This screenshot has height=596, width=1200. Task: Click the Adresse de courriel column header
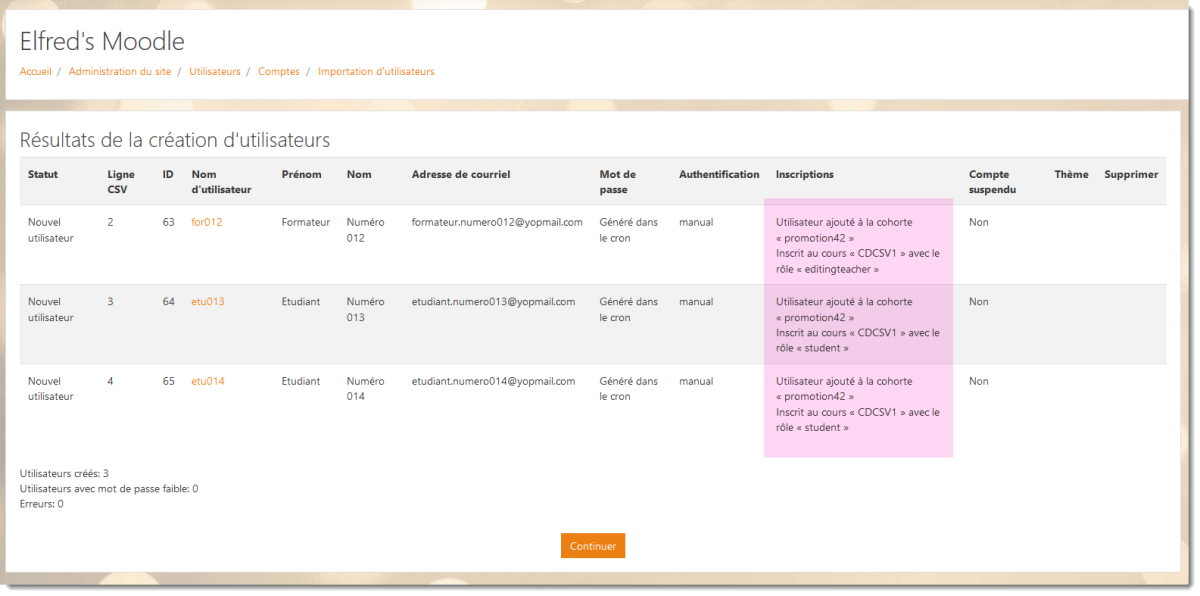461,174
